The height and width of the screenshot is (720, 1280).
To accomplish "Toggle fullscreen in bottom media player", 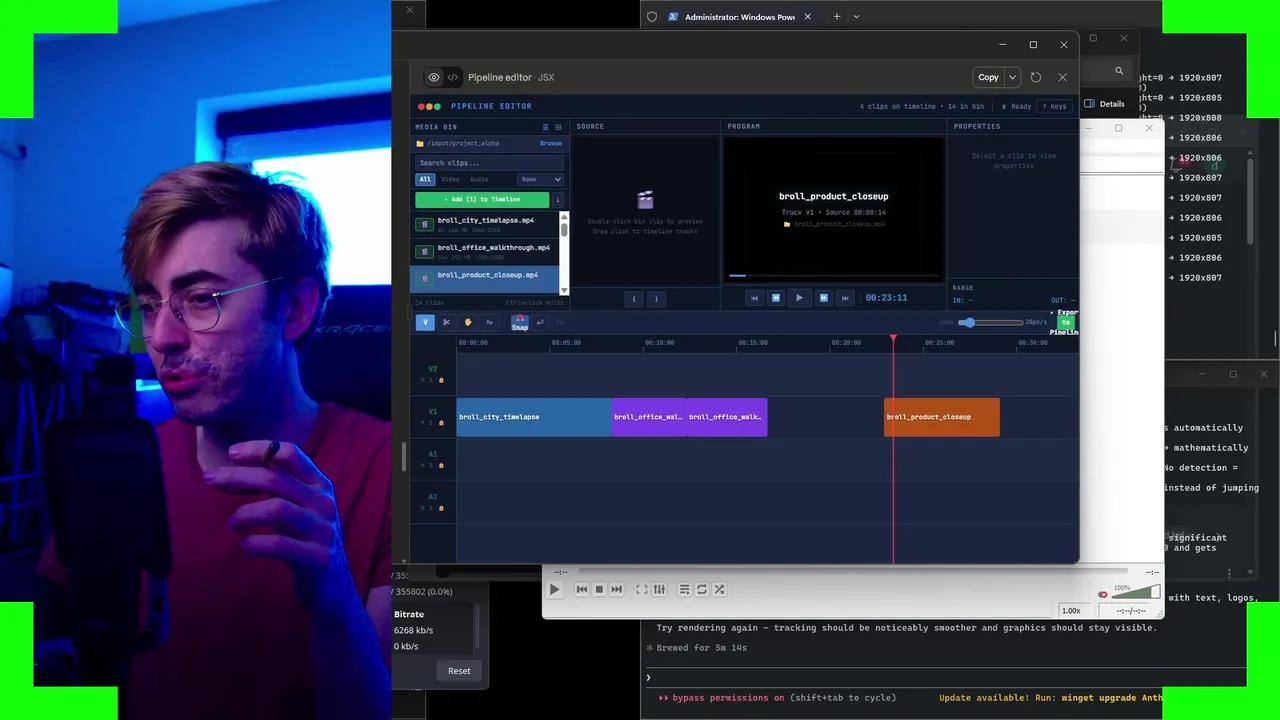I will coord(642,589).
